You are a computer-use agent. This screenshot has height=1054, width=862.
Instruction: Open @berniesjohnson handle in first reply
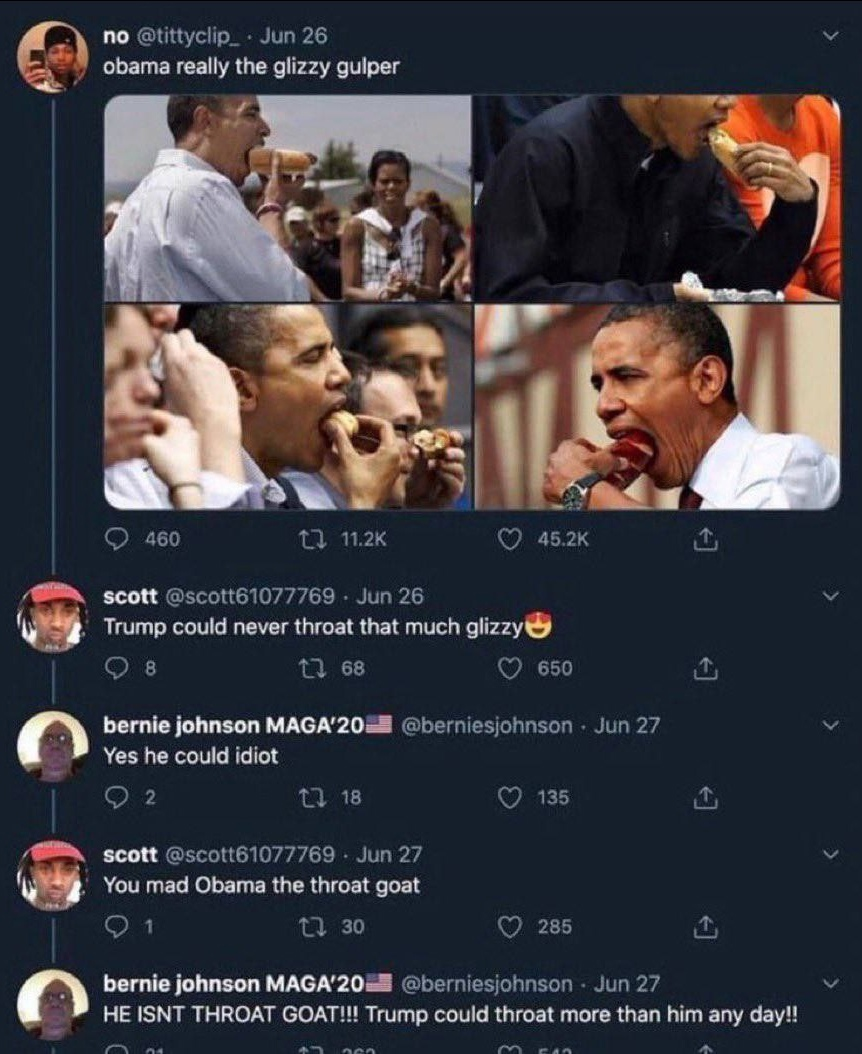487,725
